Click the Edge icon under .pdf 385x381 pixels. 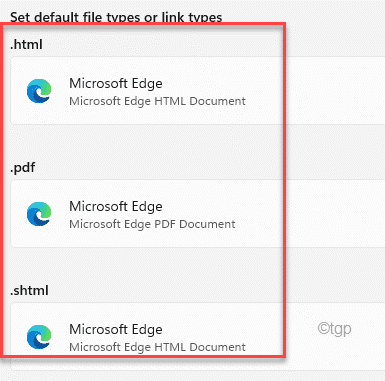[39, 214]
